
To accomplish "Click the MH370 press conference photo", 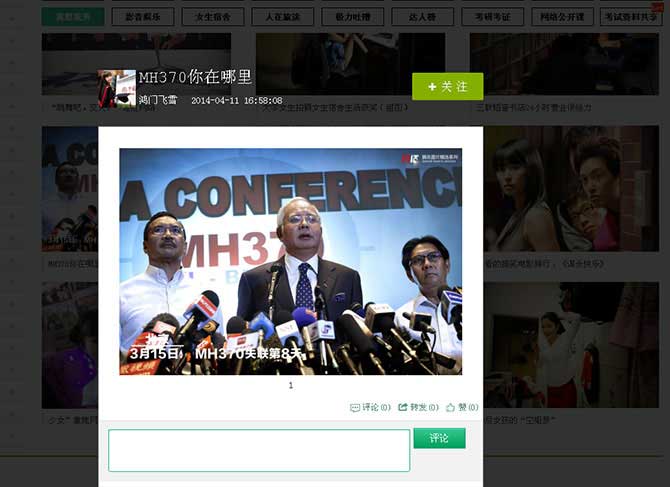I will point(291,261).
